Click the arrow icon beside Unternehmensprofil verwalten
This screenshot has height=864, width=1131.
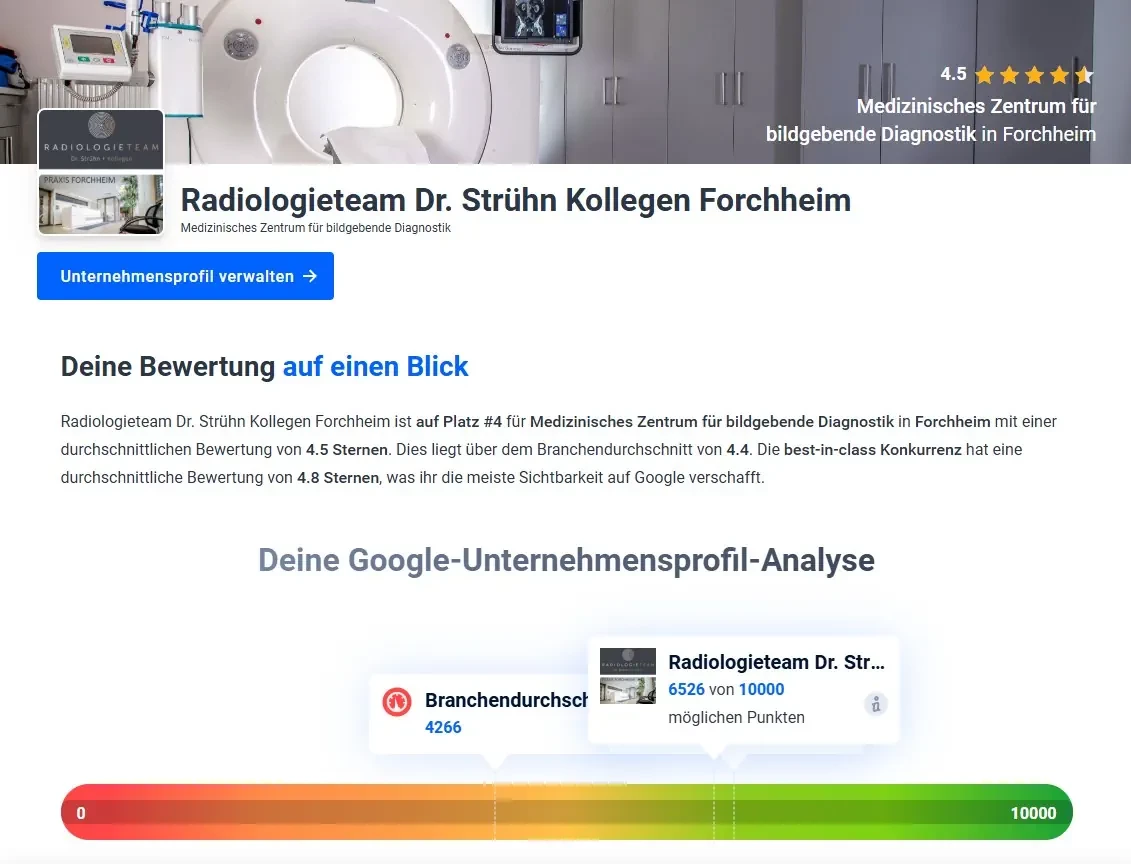[x=310, y=276]
